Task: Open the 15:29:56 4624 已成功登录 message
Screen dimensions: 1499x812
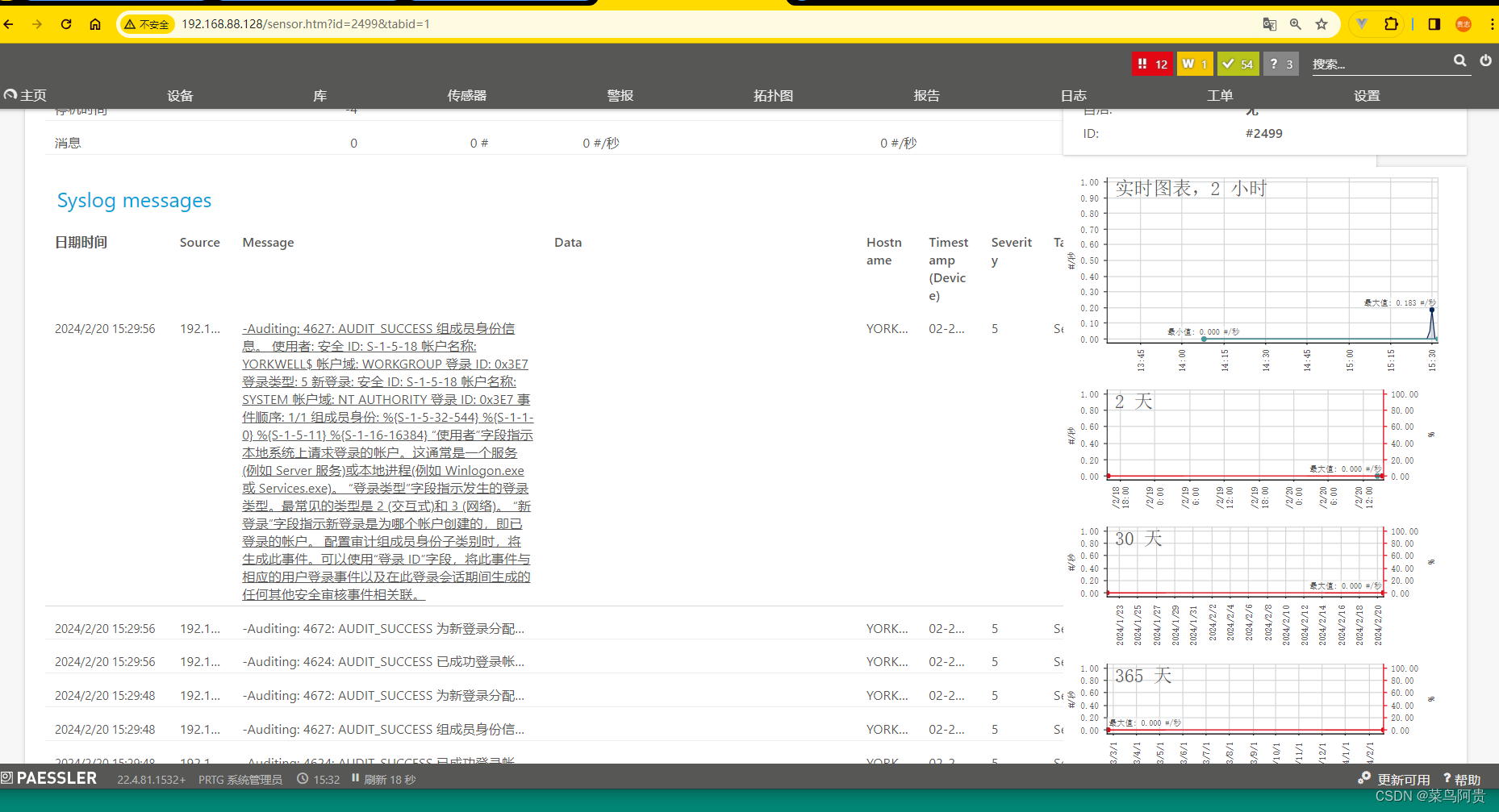Action: 383,661
